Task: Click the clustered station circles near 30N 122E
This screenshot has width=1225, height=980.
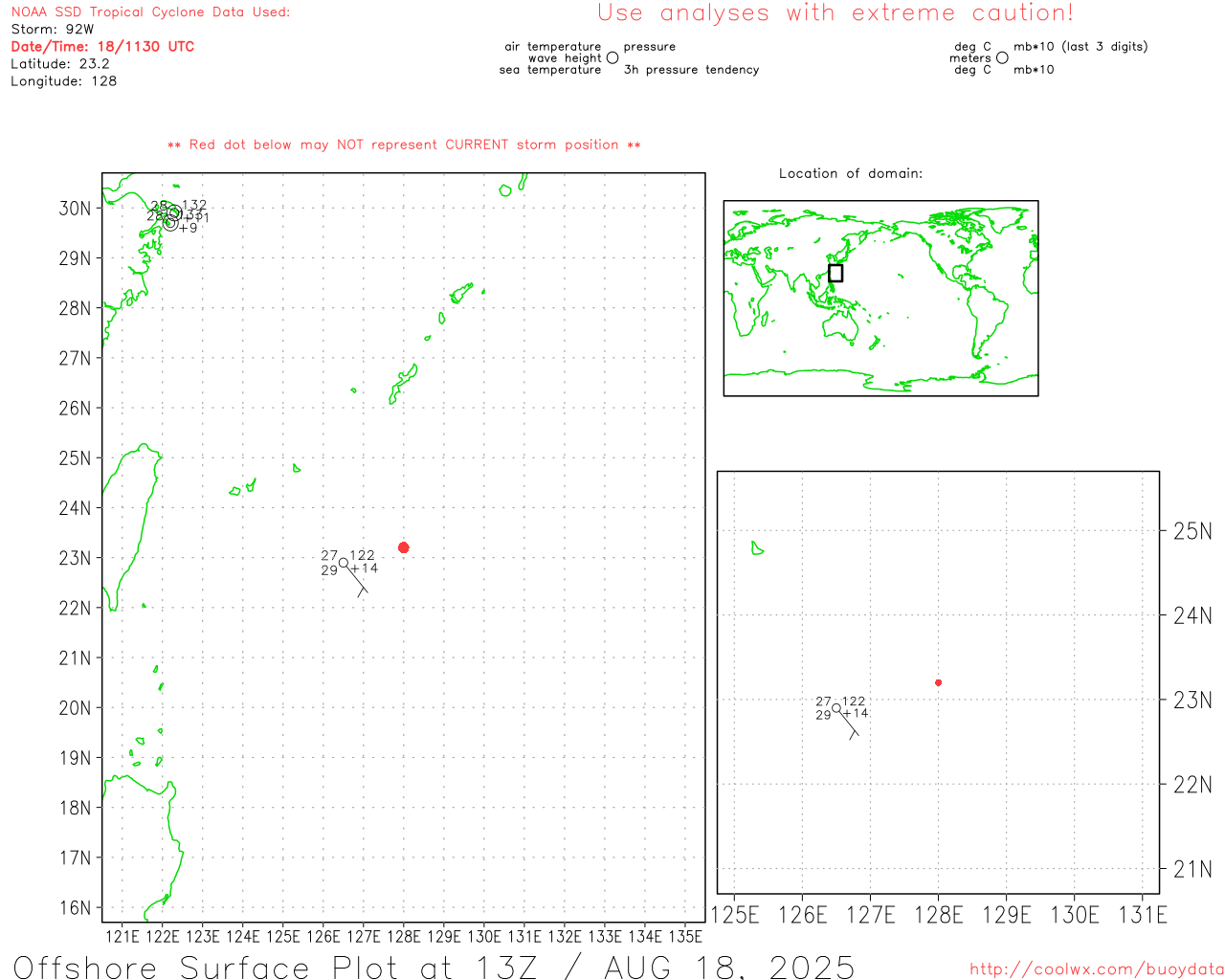Action: click(172, 218)
